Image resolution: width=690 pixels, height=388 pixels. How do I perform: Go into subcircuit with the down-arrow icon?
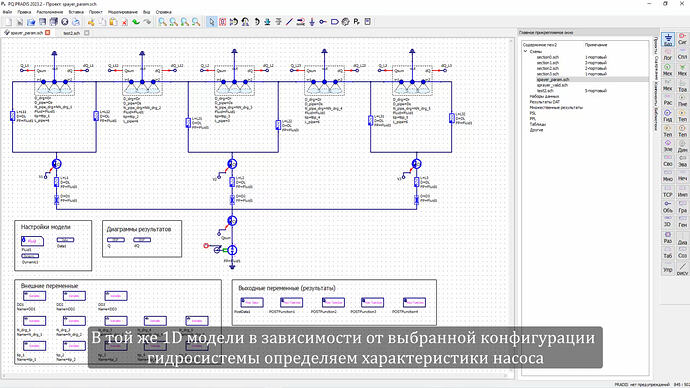tap(267, 22)
